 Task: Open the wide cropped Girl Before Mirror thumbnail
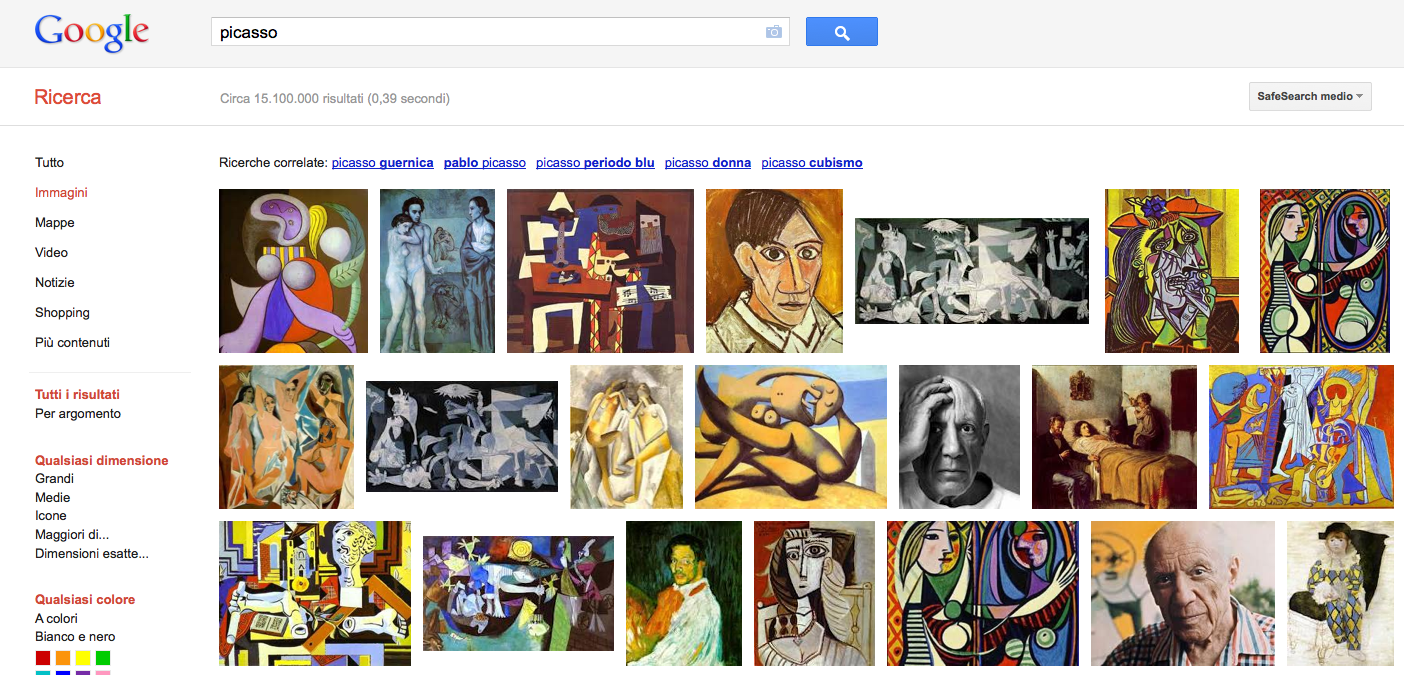point(983,593)
